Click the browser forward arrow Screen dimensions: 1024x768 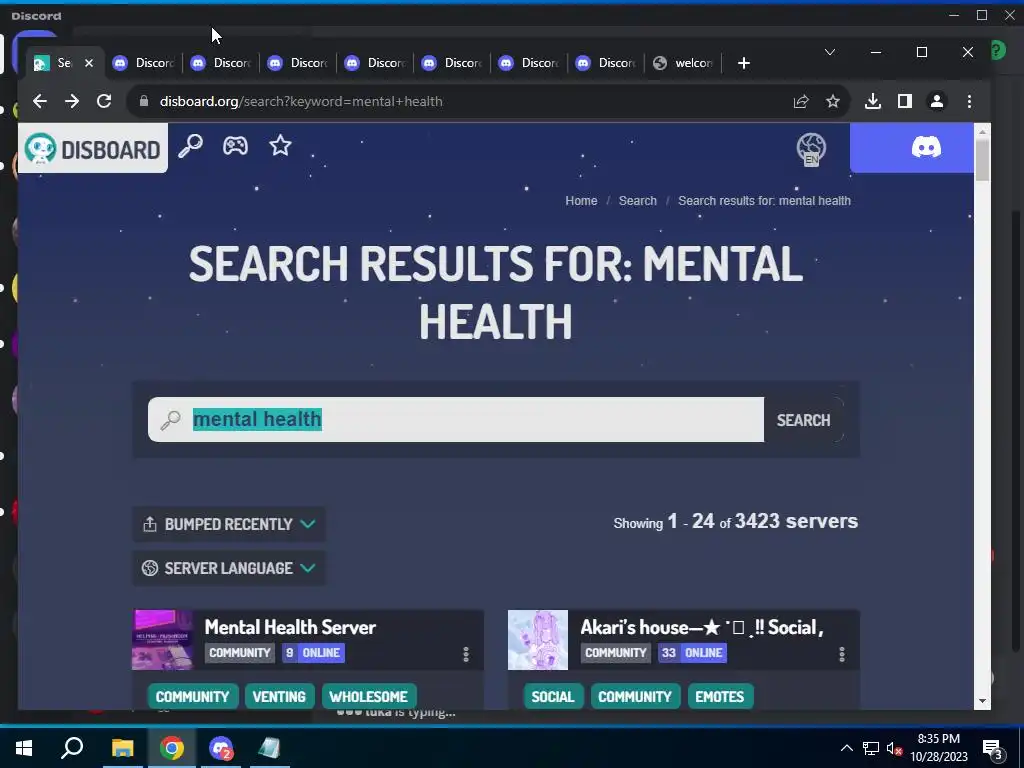[72, 101]
